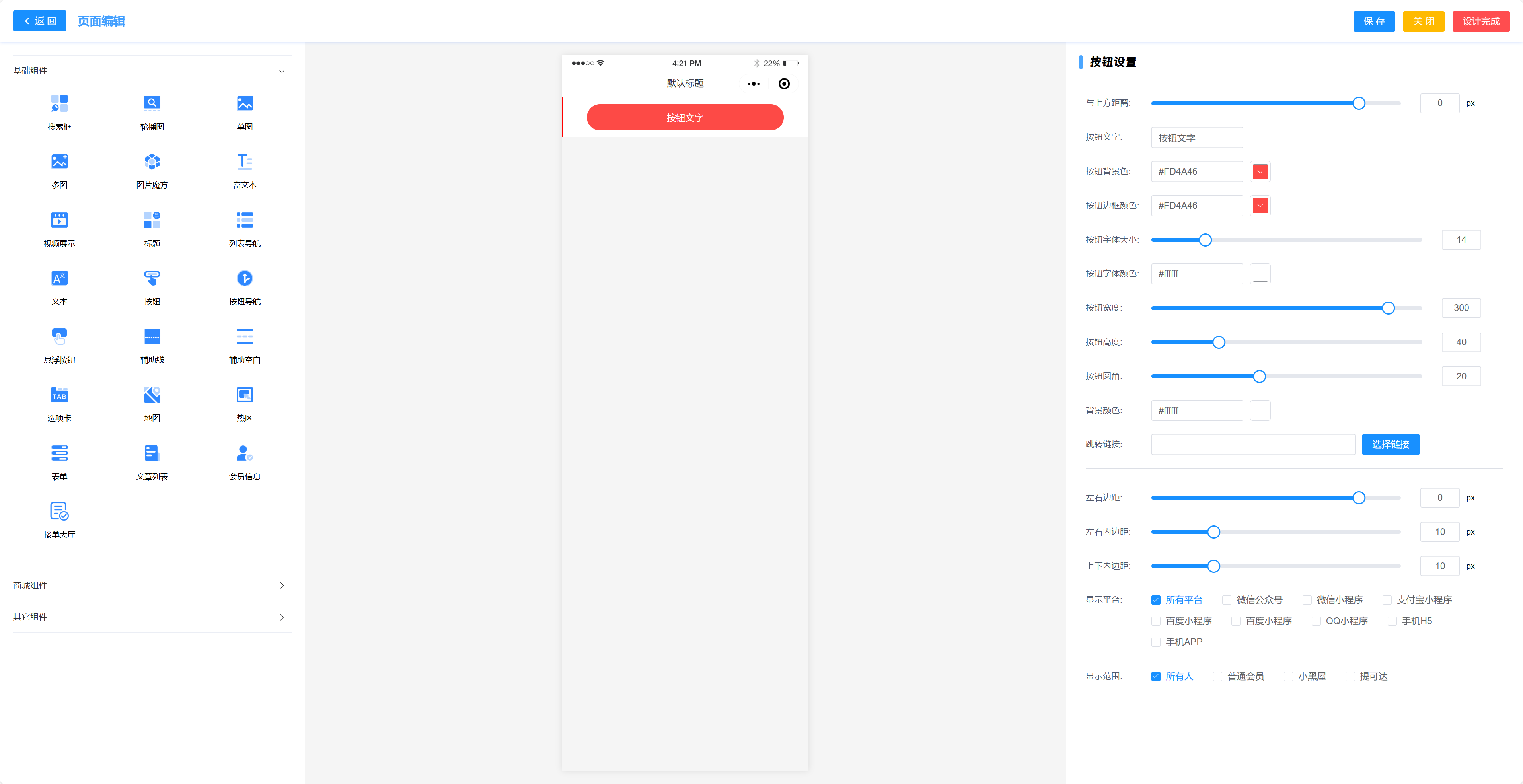This screenshot has width=1523, height=784.
Task: Click the 按钮文字 text input field
Action: click(1197, 138)
